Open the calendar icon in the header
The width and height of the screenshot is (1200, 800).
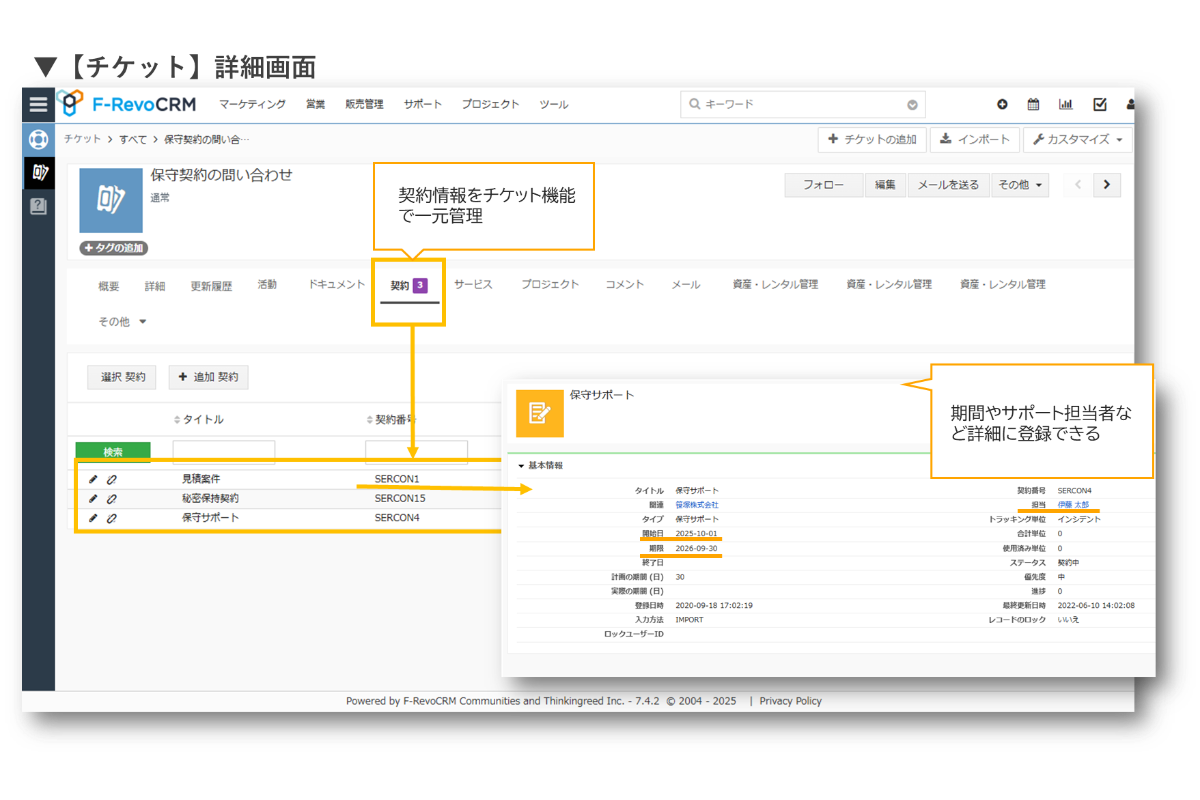(1034, 104)
